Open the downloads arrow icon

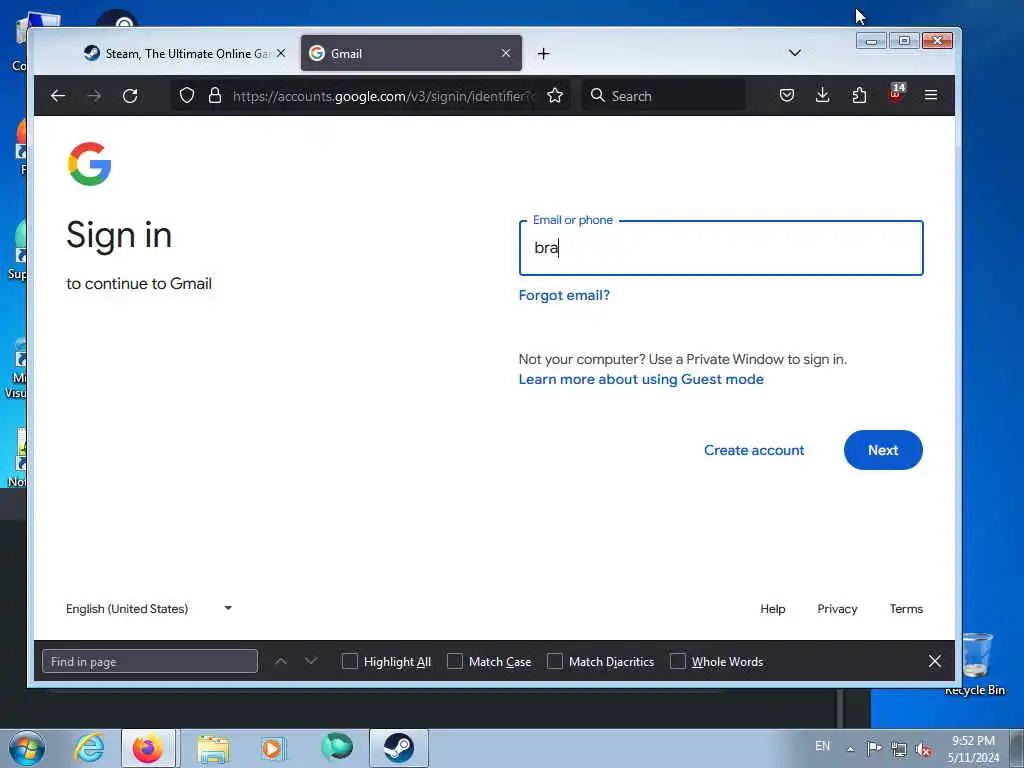tap(823, 96)
